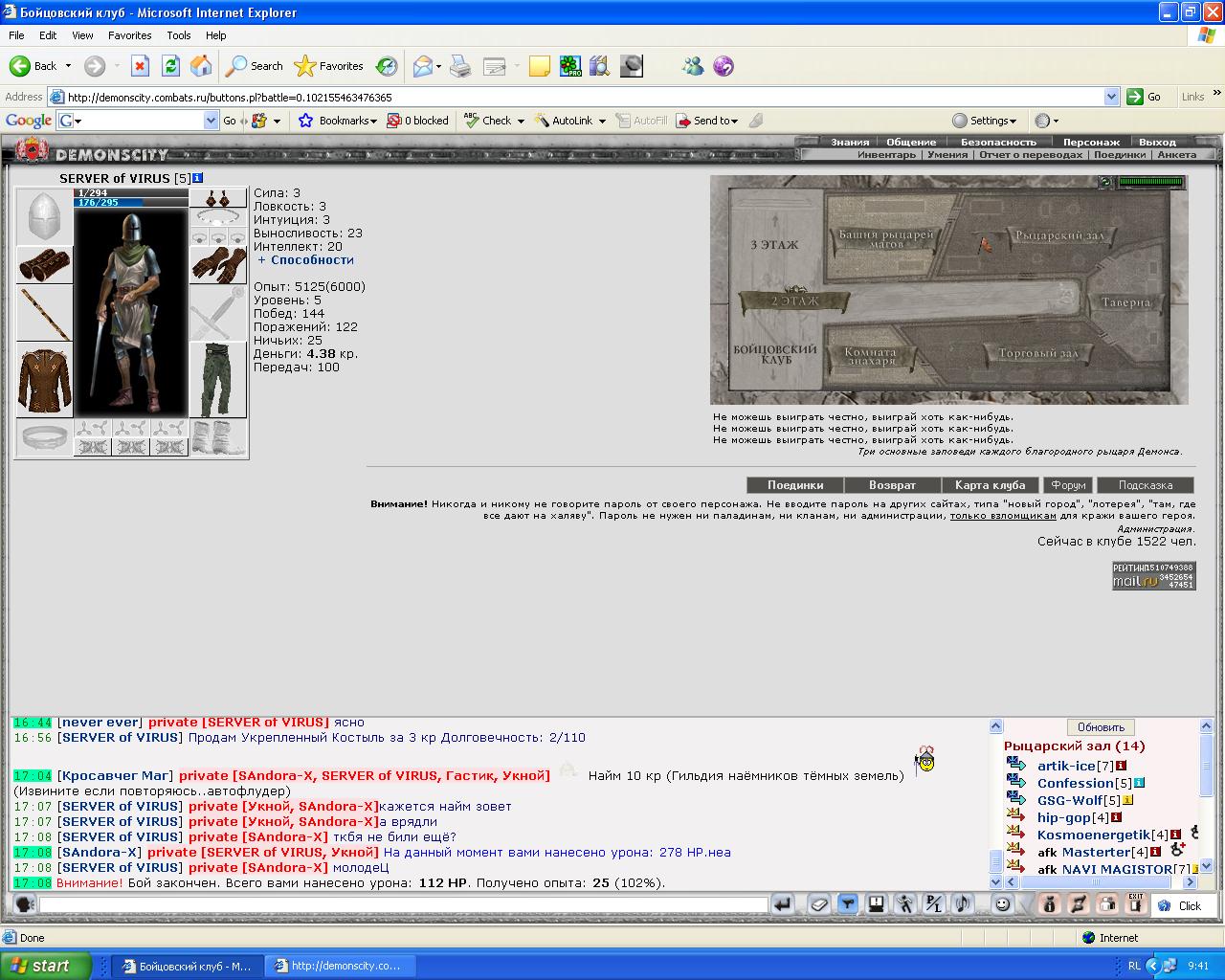Click the green pants equipment slot
The width and height of the screenshot is (1225, 980).
[x=218, y=380]
